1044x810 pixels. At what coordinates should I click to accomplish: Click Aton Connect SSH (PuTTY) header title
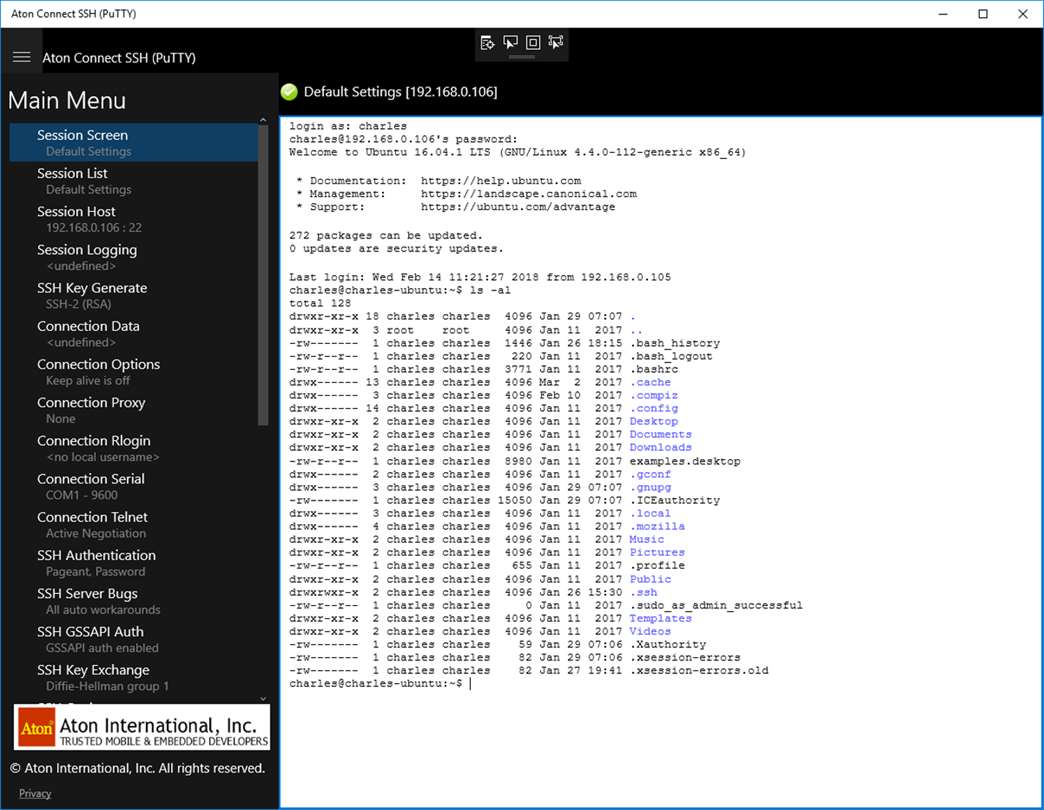click(119, 58)
